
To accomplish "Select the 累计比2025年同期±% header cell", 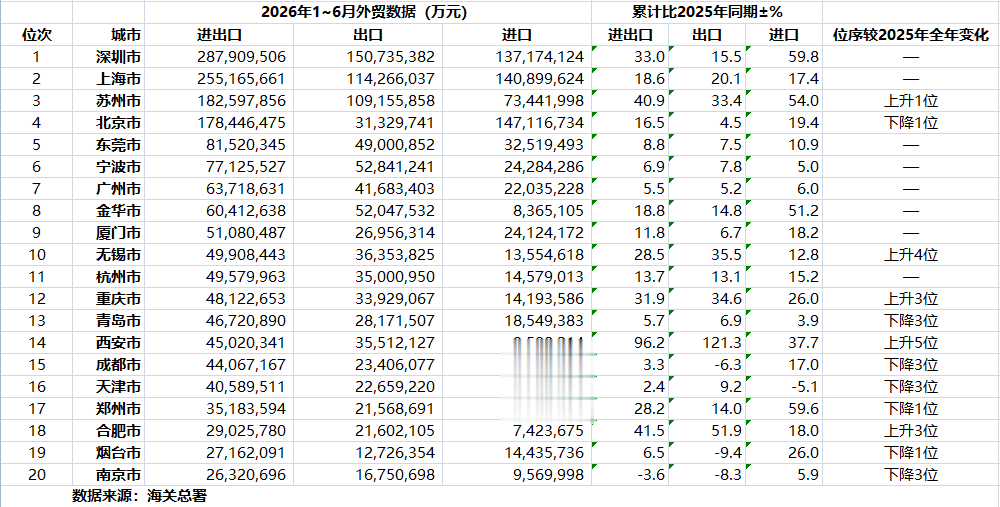I will point(707,12).
